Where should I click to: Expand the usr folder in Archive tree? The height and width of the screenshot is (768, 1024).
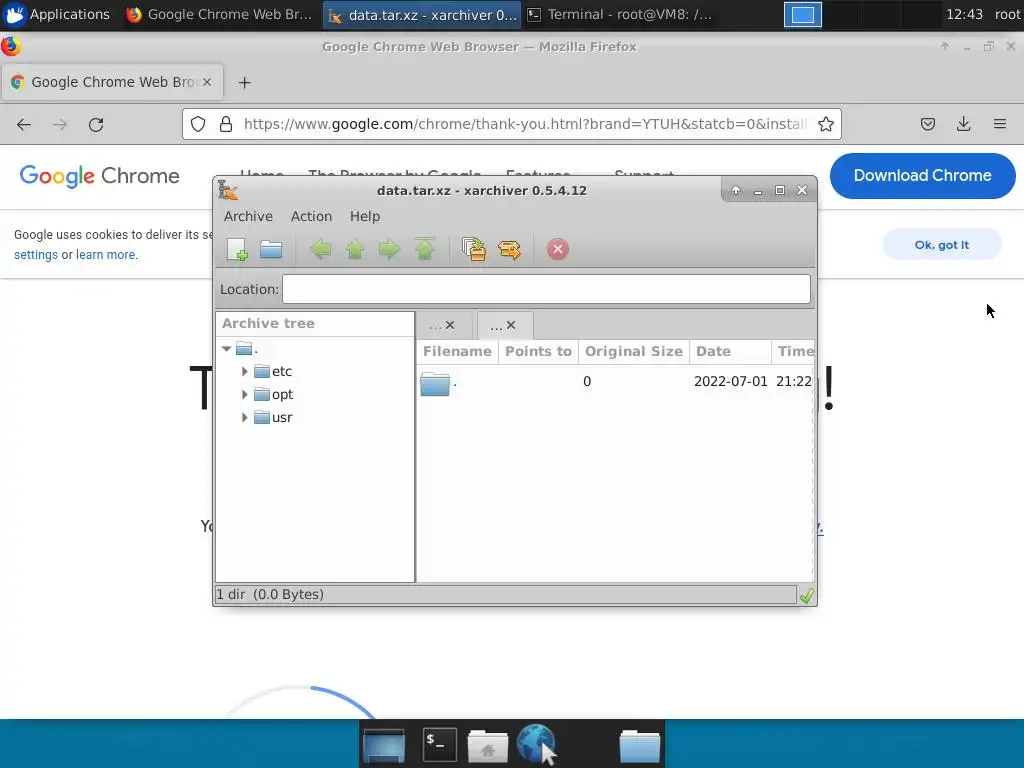tap(244, 417)
